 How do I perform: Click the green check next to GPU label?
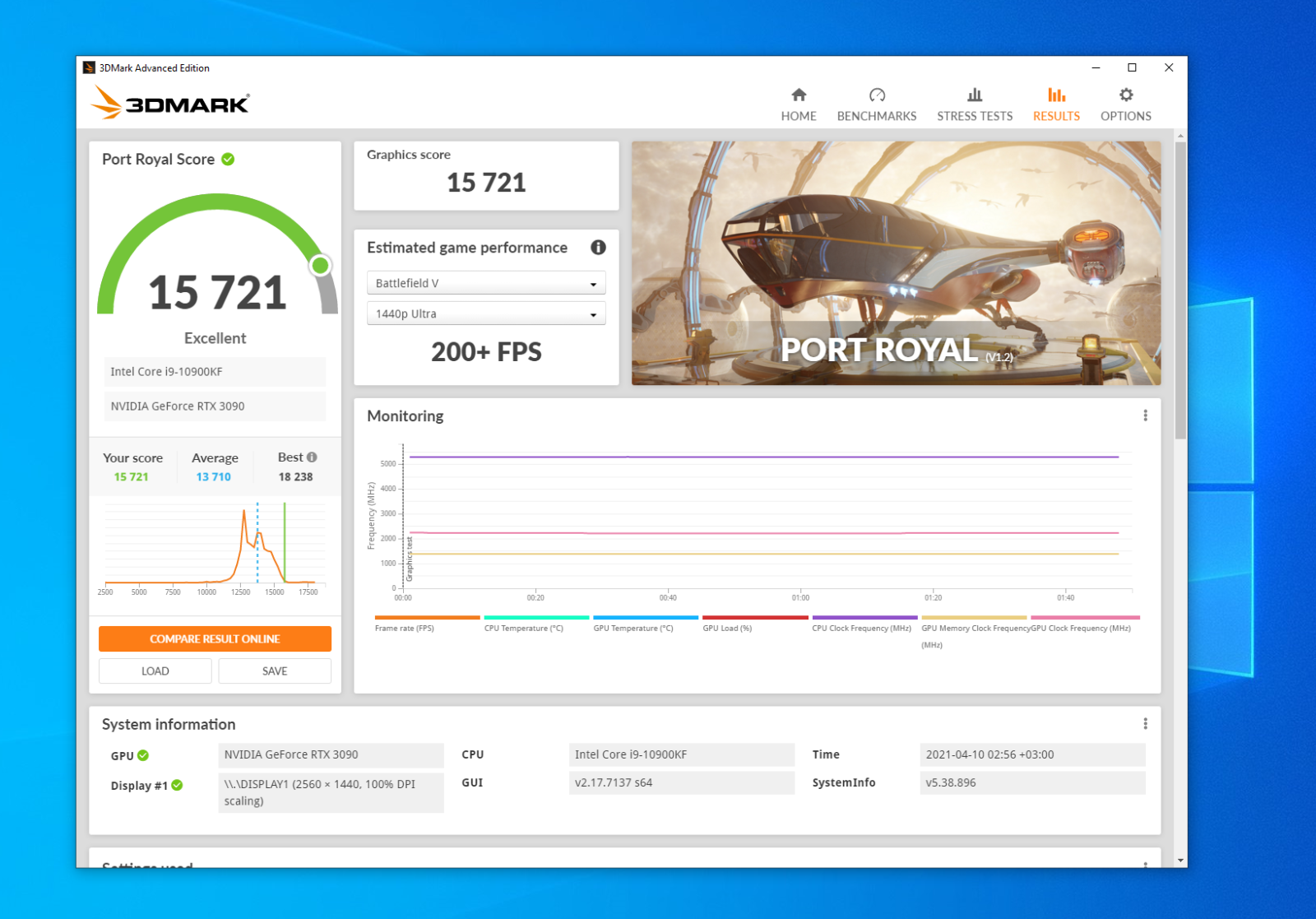pos(143,755)
